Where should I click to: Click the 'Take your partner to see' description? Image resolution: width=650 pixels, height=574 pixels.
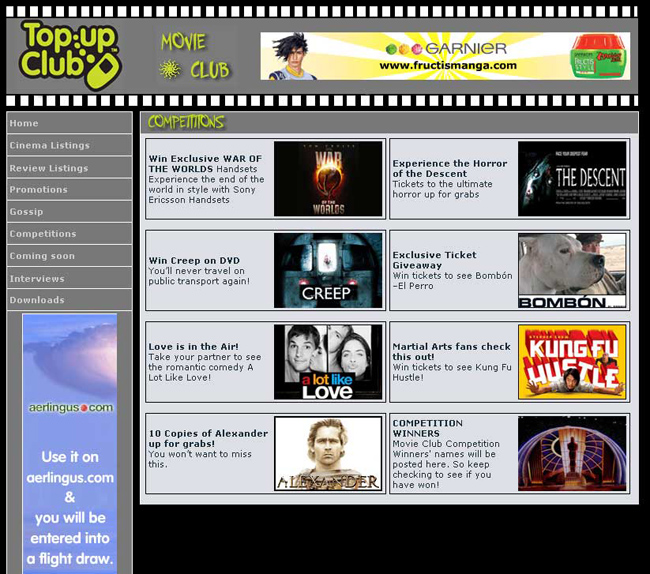pos(205,367)
